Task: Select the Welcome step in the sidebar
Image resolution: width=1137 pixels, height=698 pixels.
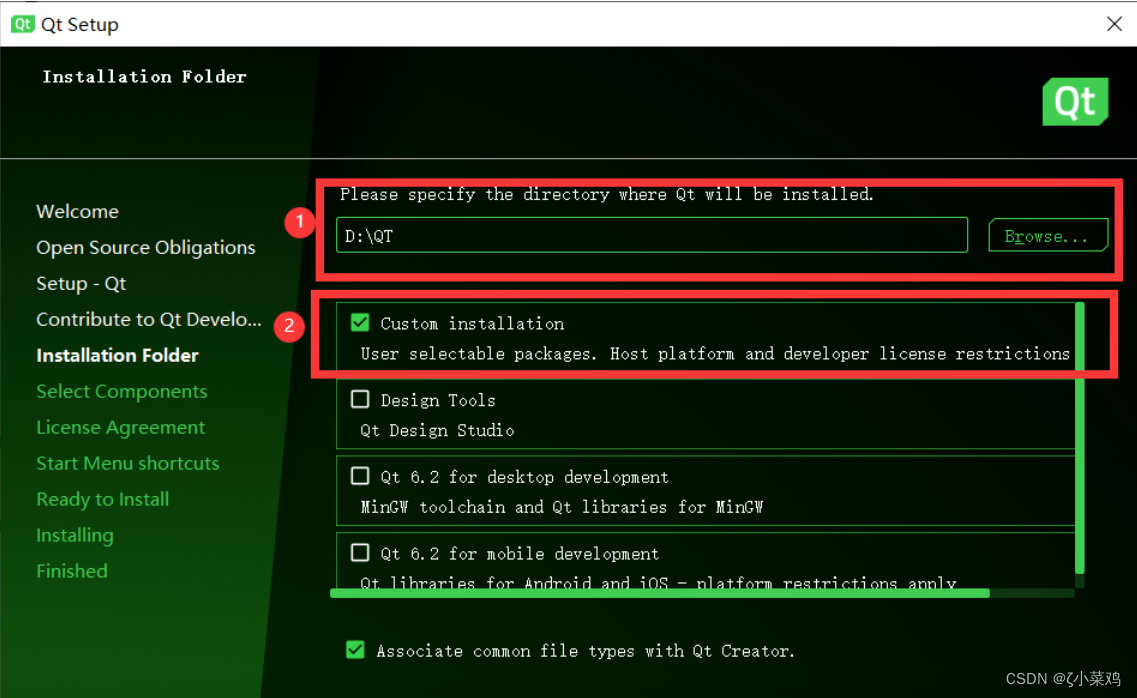Action: [78, 212]
